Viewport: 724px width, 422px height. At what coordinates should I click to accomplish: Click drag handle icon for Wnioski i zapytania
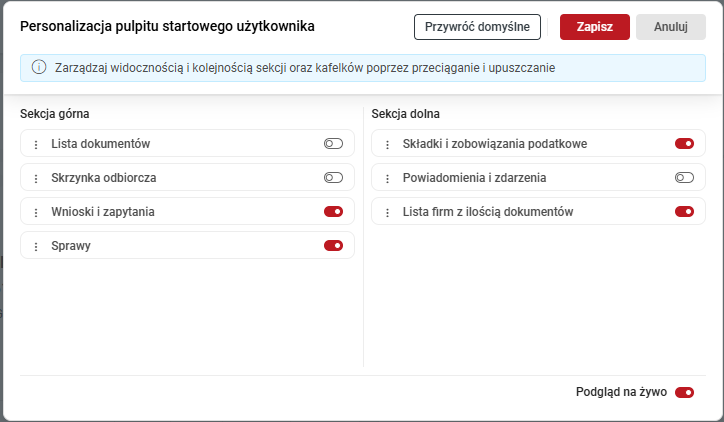[x=36, y=213]
